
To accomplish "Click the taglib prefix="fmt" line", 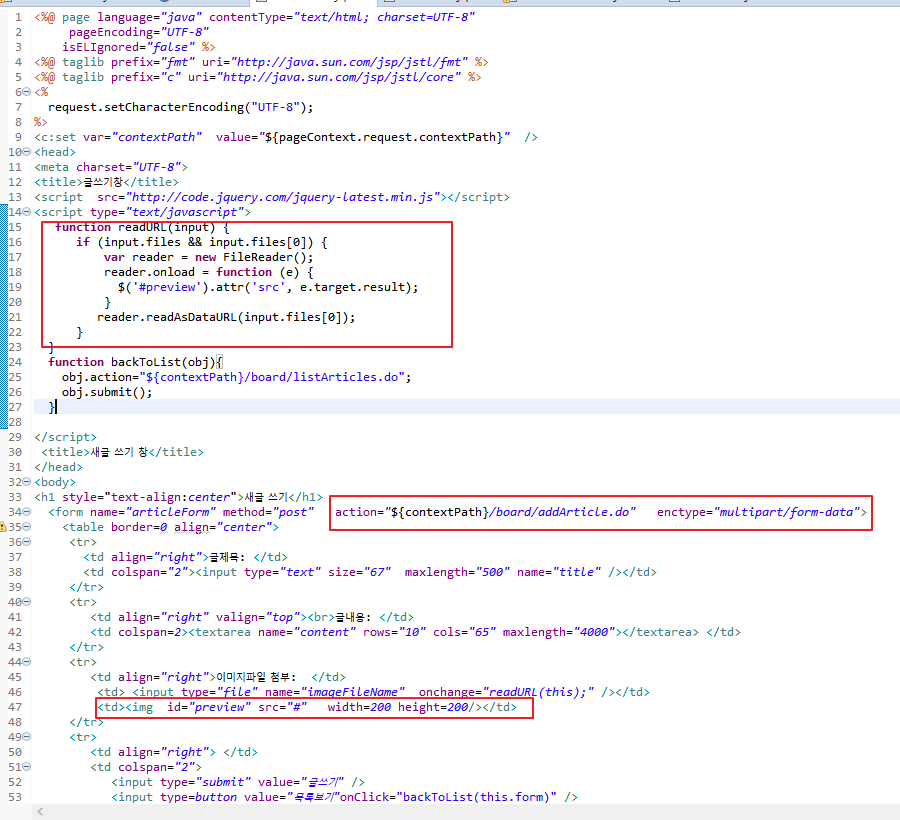I will (x=261, y=62).
